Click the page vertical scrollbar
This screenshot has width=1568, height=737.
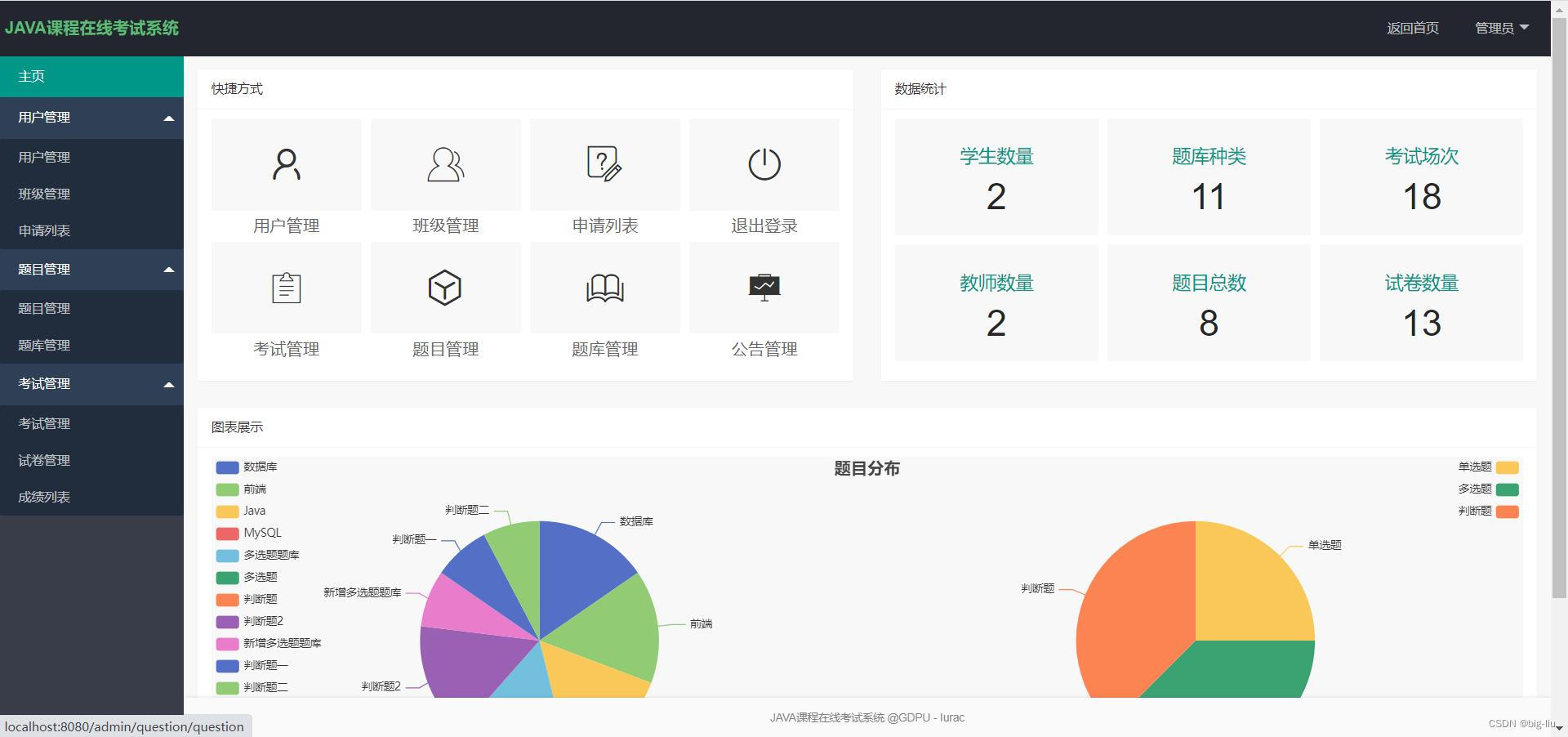[1559, 307]
